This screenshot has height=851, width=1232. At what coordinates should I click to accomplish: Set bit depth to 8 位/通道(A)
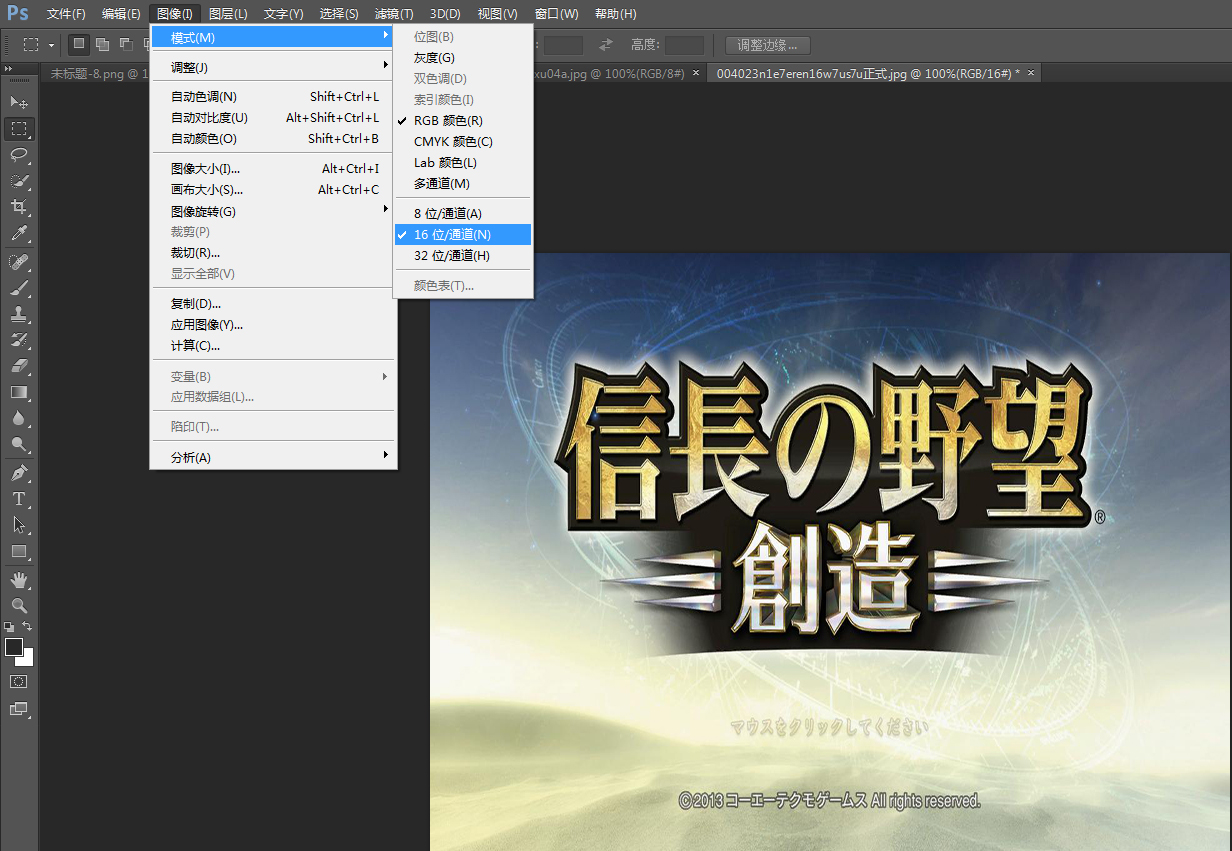coord(463,213)
